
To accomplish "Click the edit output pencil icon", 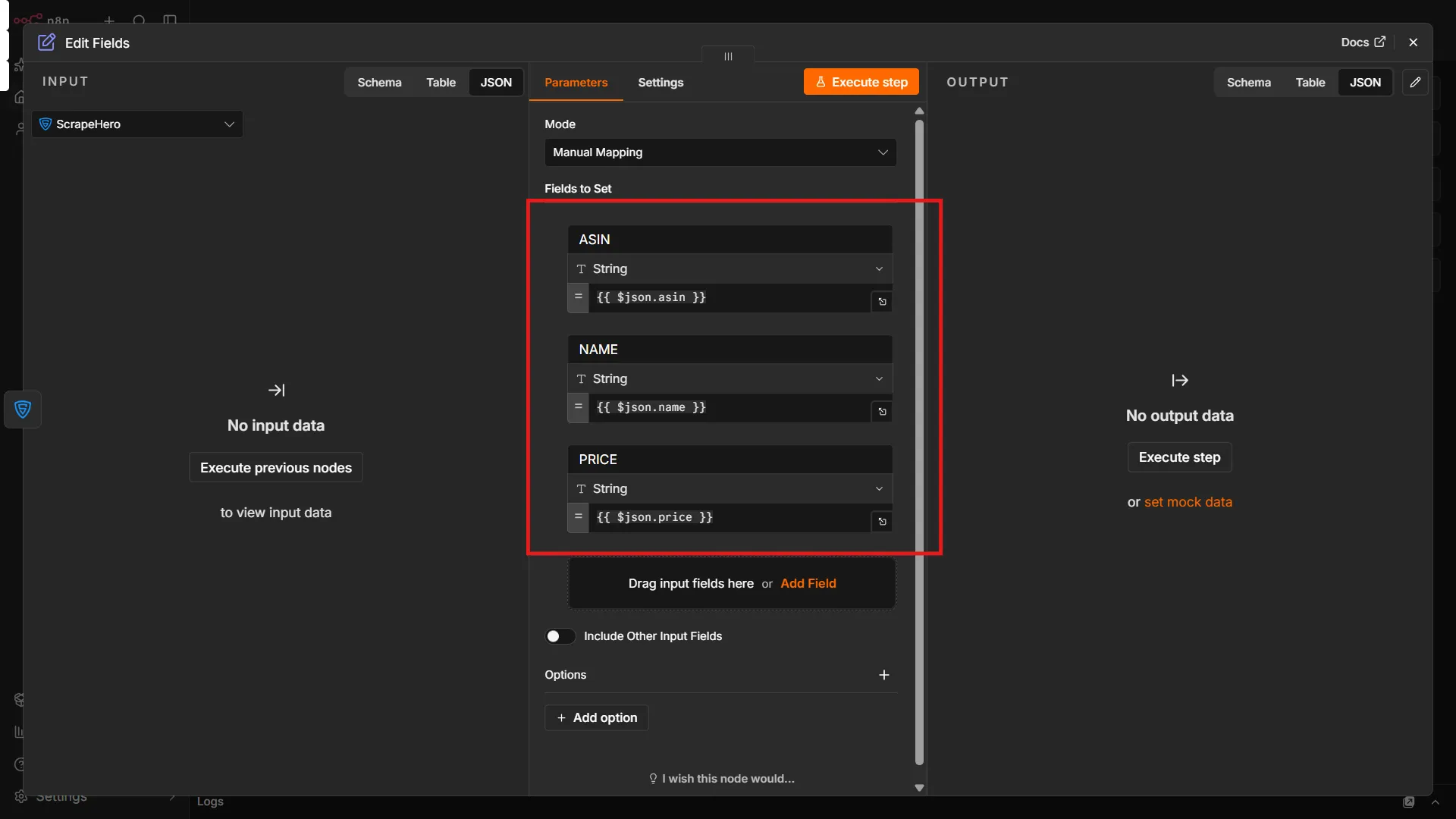I will click(1415, 82).
